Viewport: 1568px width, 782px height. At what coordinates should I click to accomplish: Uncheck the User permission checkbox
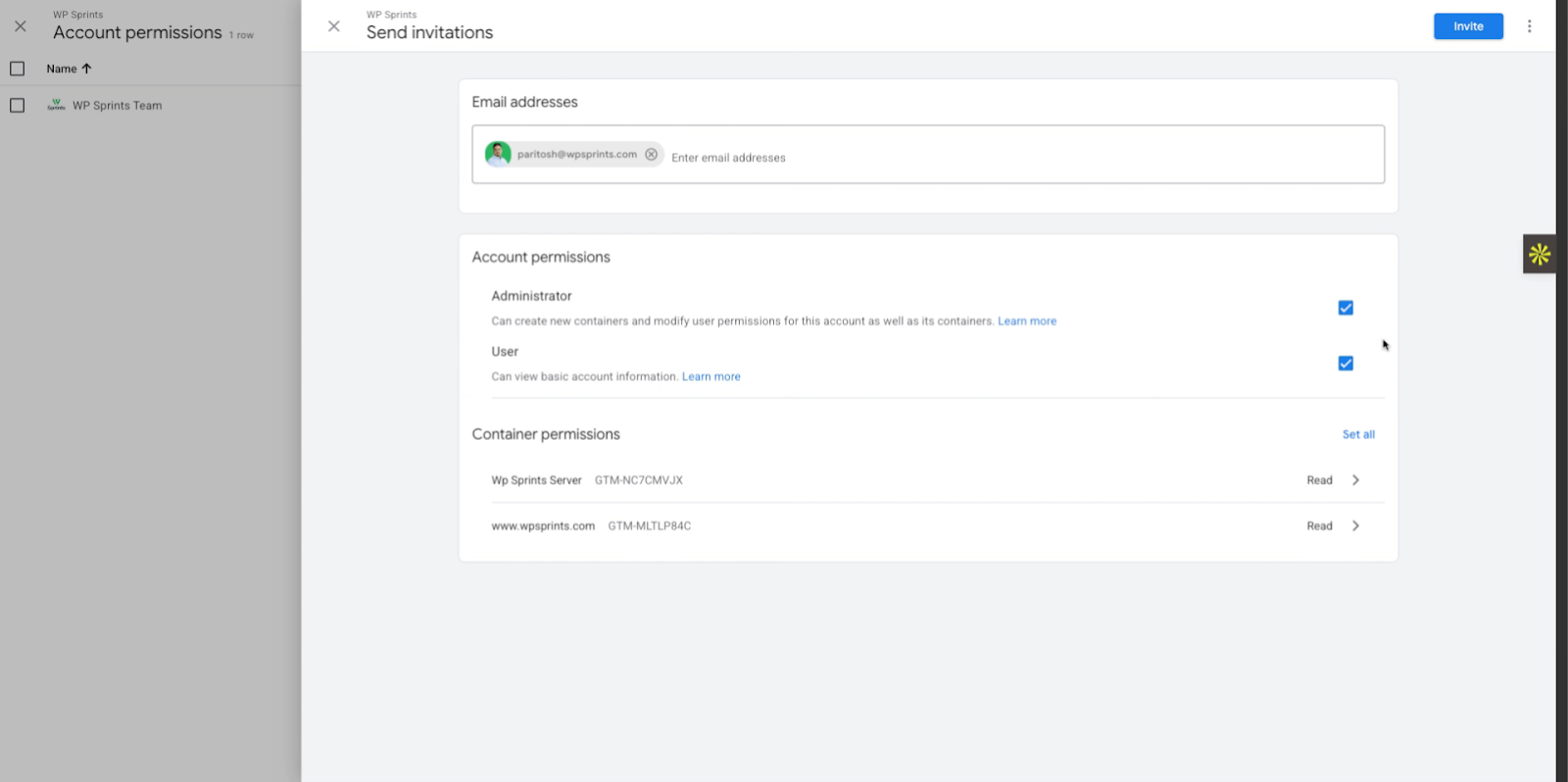click(1346, 364)
